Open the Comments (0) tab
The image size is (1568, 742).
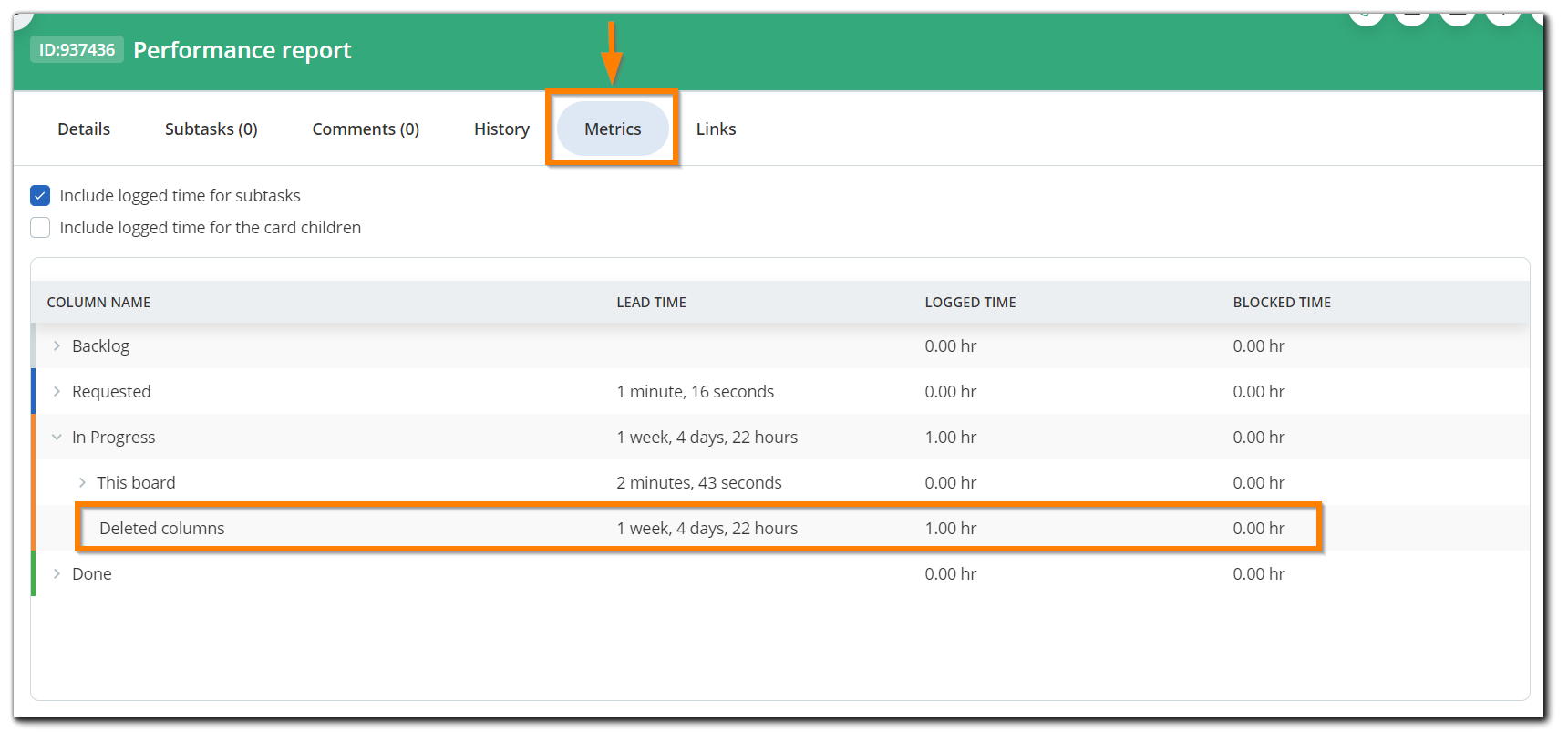click(x=366, y=129)
